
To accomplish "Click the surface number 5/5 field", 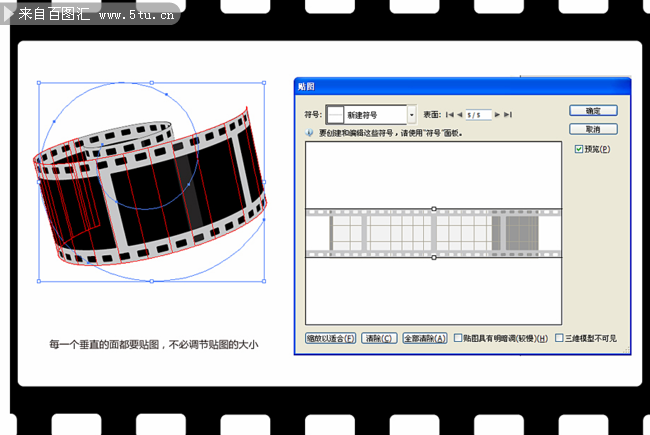I will point(477,115).
